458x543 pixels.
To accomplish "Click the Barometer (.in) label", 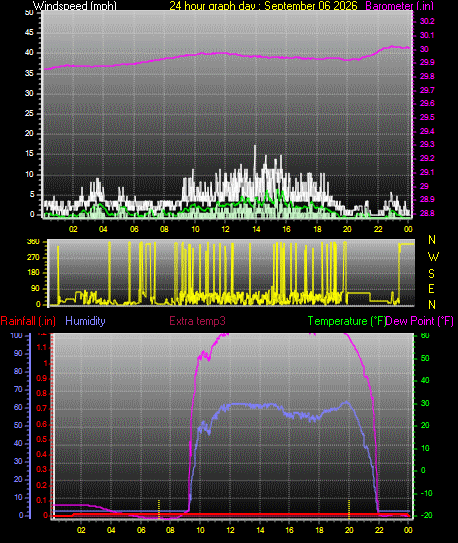I will coord(399,6).
